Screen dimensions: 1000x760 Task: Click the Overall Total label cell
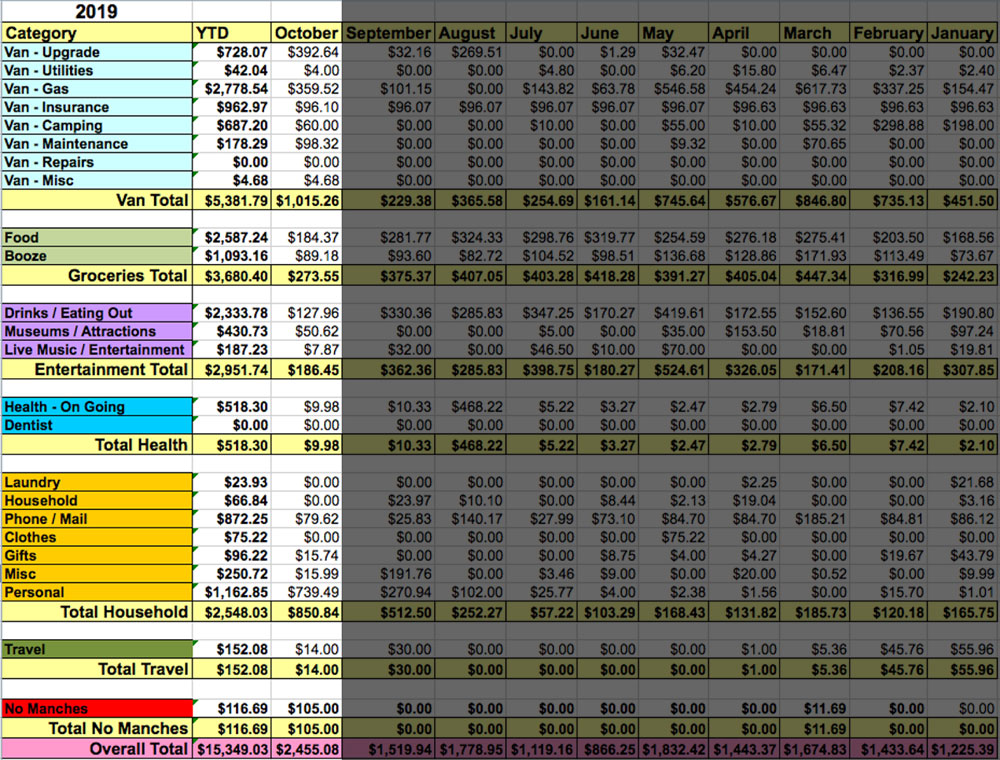(95, 748)
